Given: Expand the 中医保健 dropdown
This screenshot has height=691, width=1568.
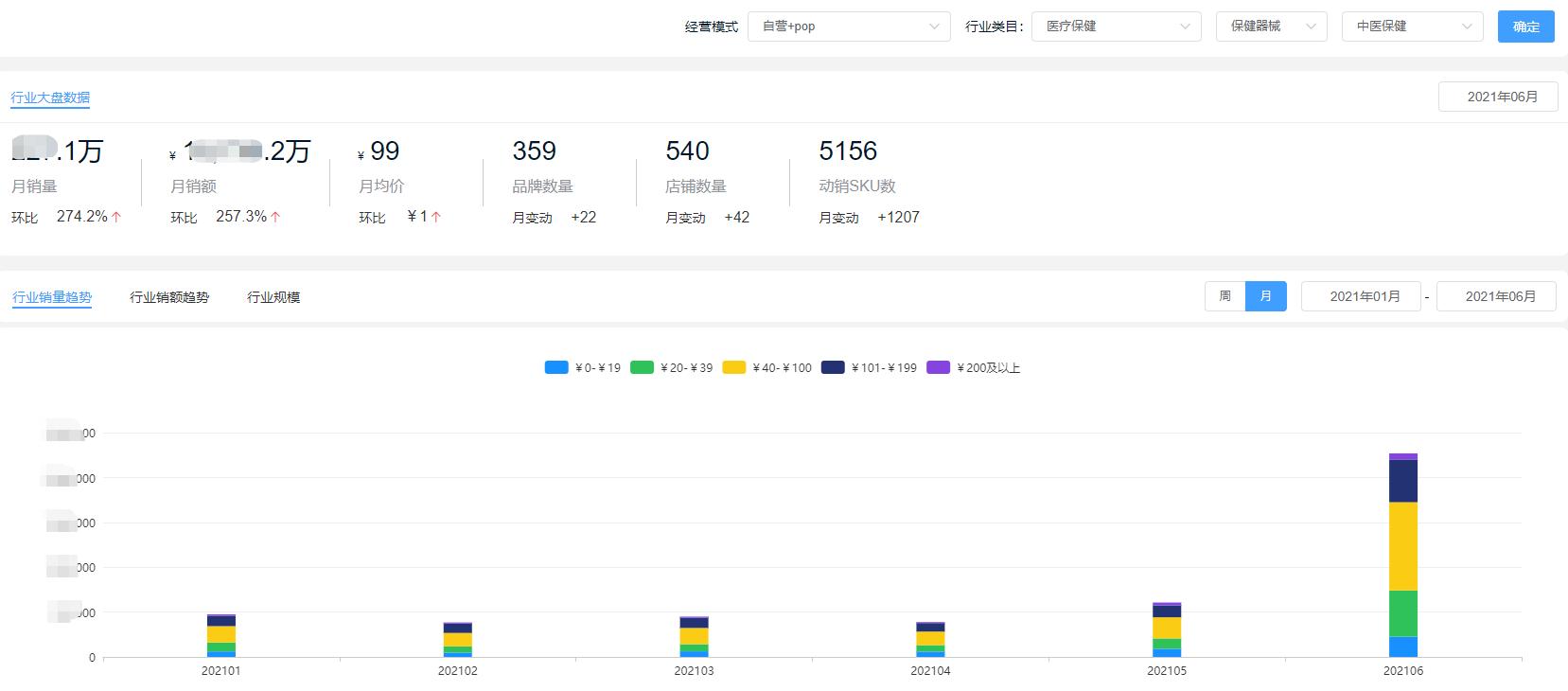Looking at the screenshot, I should pos(1412,27).
